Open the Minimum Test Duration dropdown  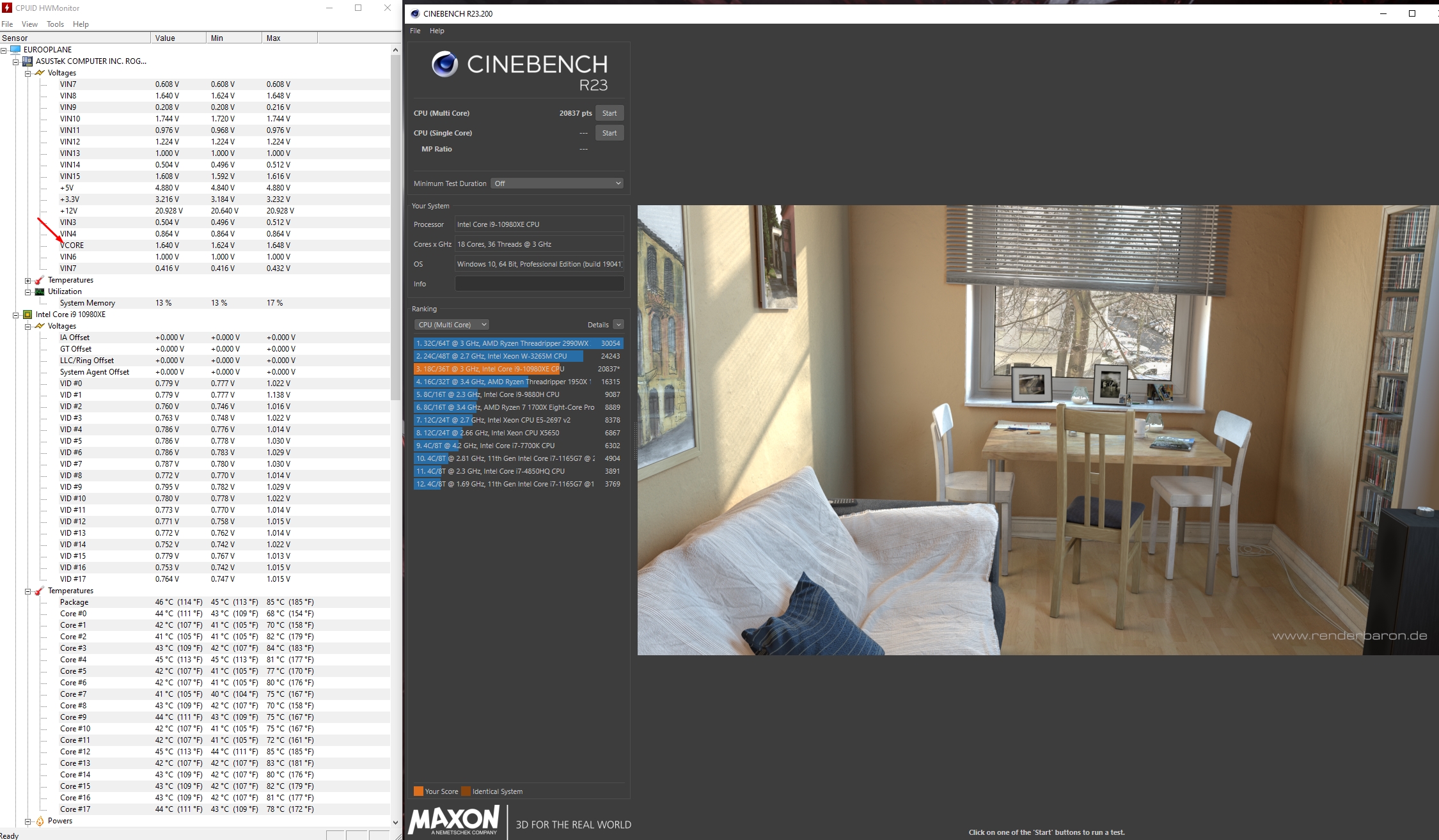point(557,183)
